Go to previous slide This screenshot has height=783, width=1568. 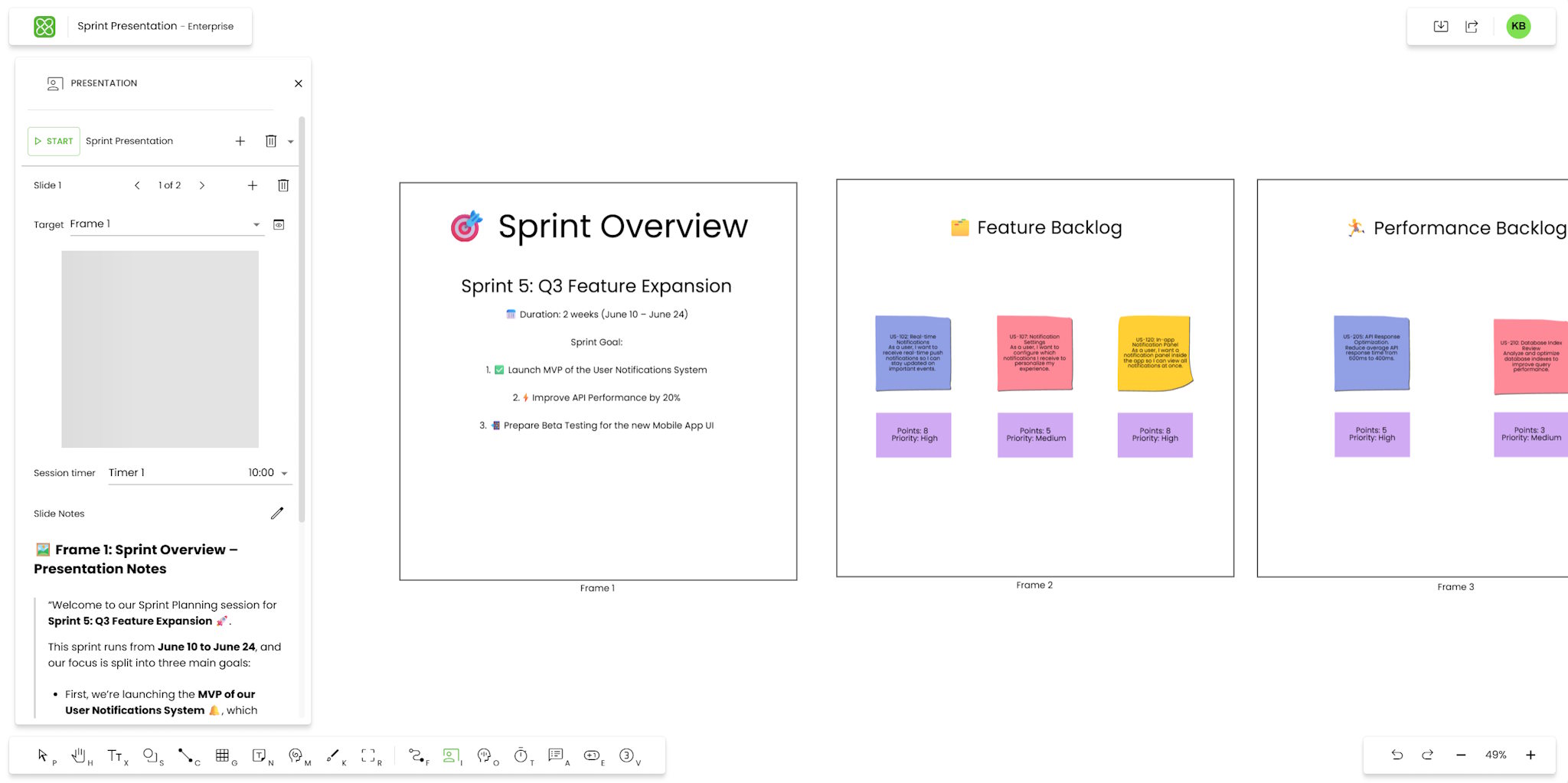coord(137,185)
